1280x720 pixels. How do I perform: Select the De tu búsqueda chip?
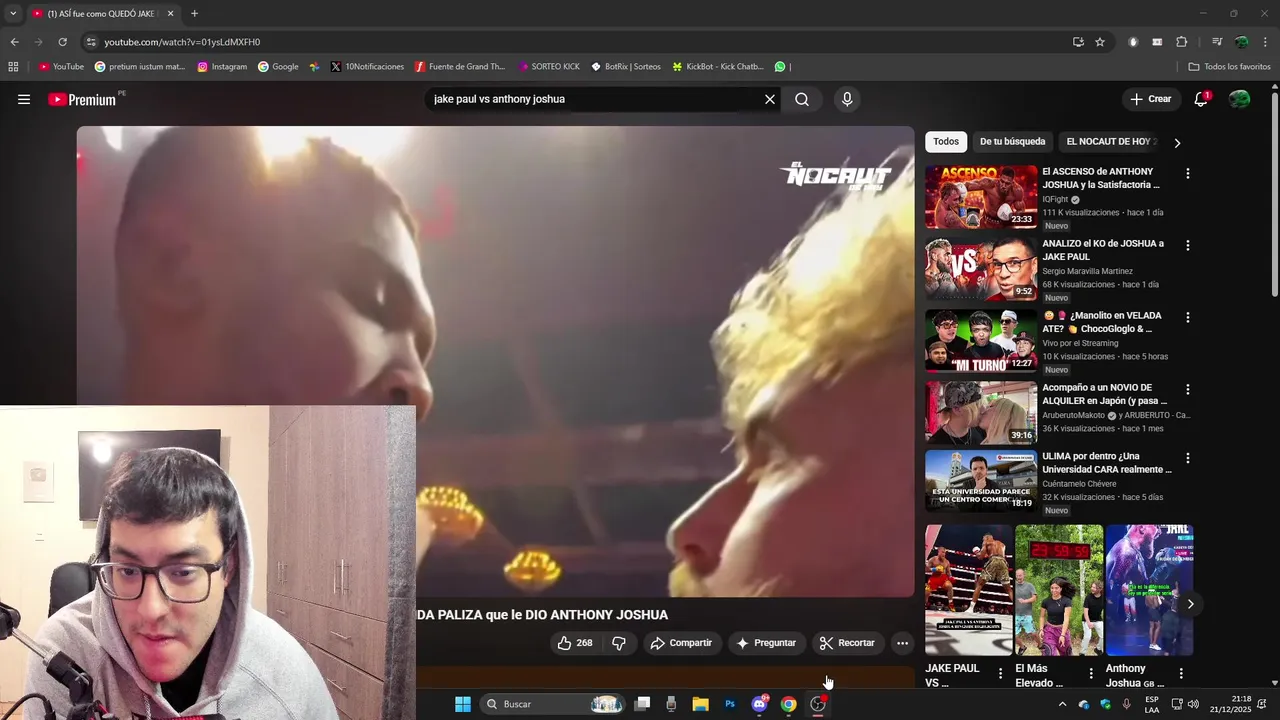(x=1012, y=142)
